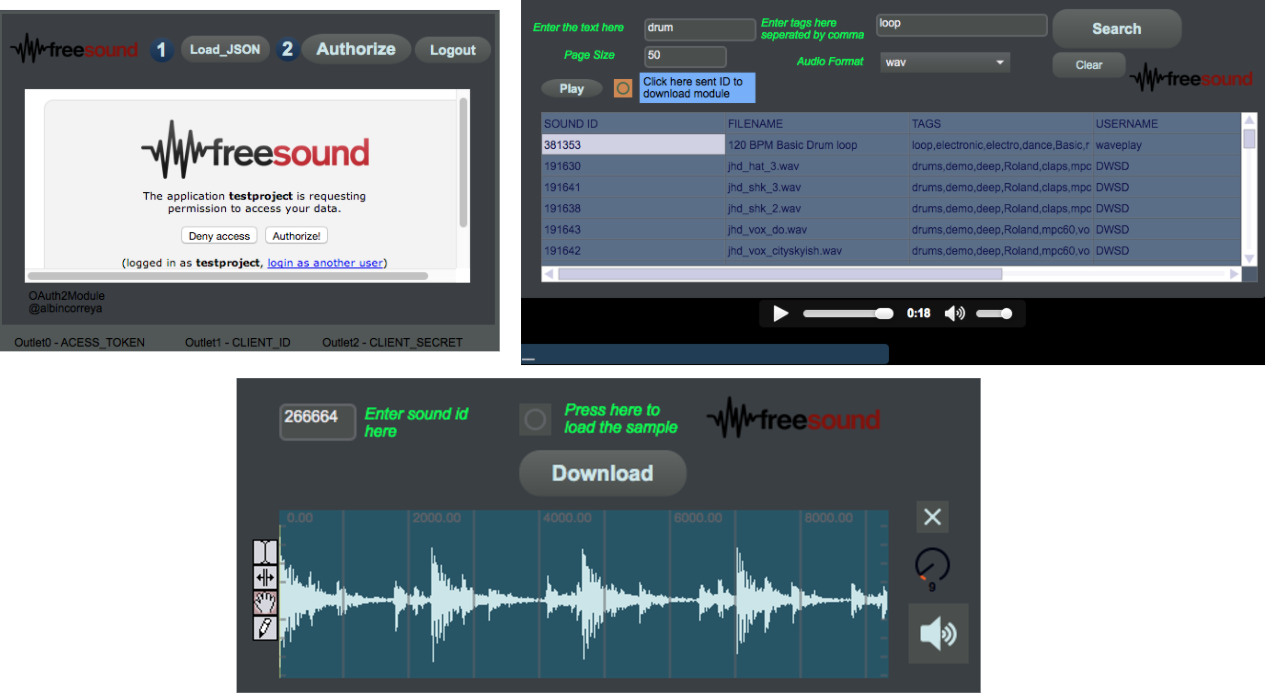Click the horizontal scrollbar of the OAuth web view

point(228,275)
